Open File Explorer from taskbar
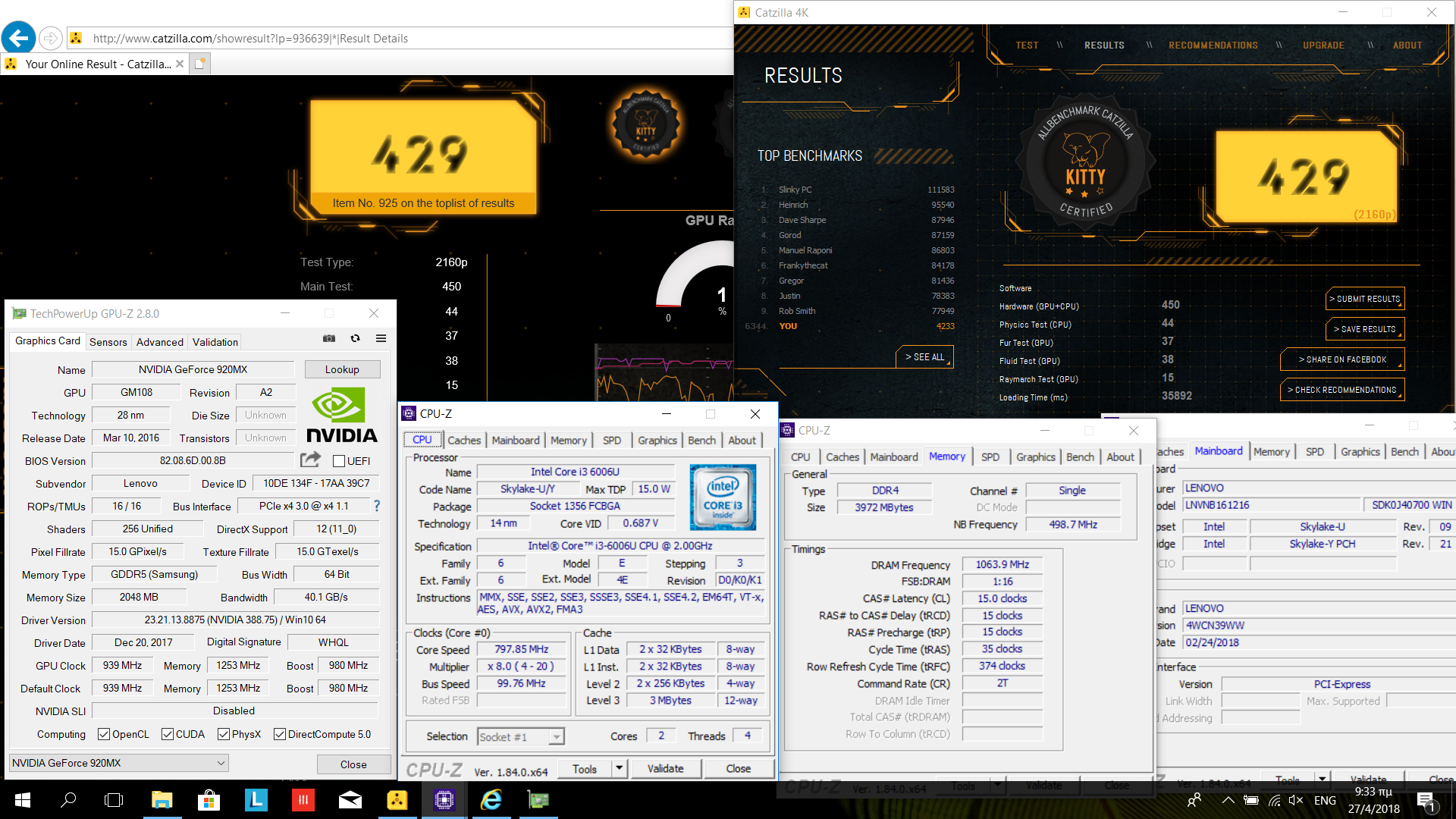This screenshot has height=819, width=1456. coord(162,800)
